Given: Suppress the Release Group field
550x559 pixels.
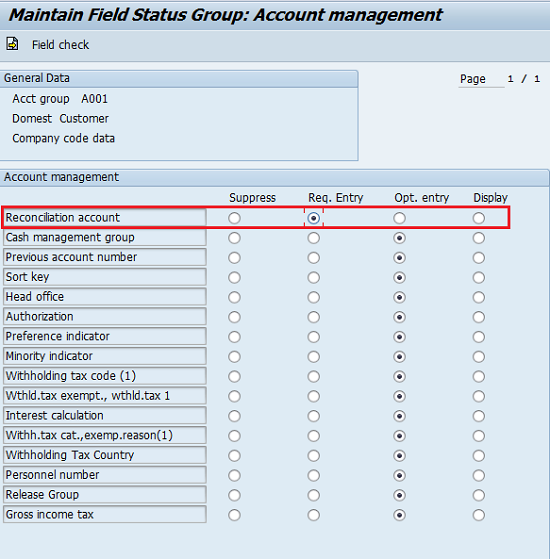Looking at the screenshot, I should (234, 495).
